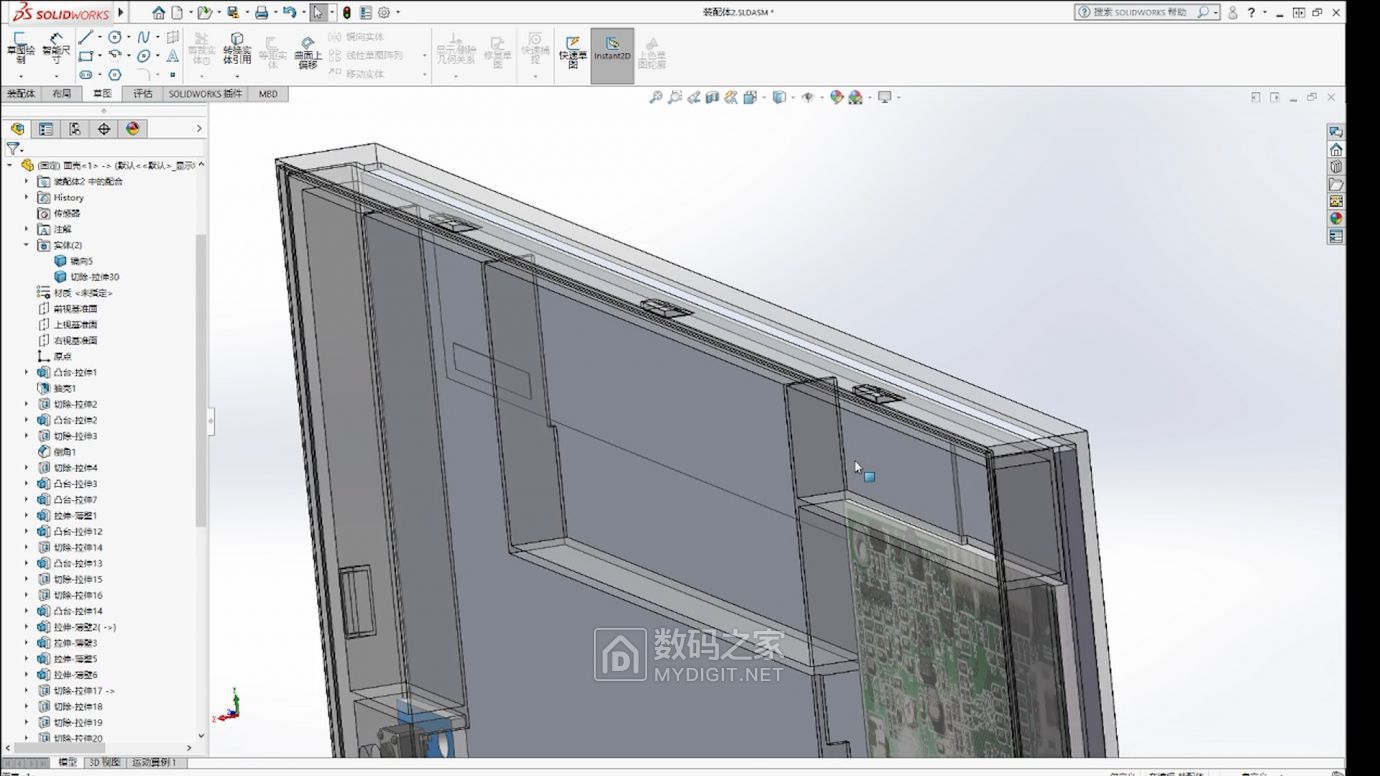The image size is (1380, 776).
Task: Switch to the MBD ribbon tab
Action: pos(268,94)
